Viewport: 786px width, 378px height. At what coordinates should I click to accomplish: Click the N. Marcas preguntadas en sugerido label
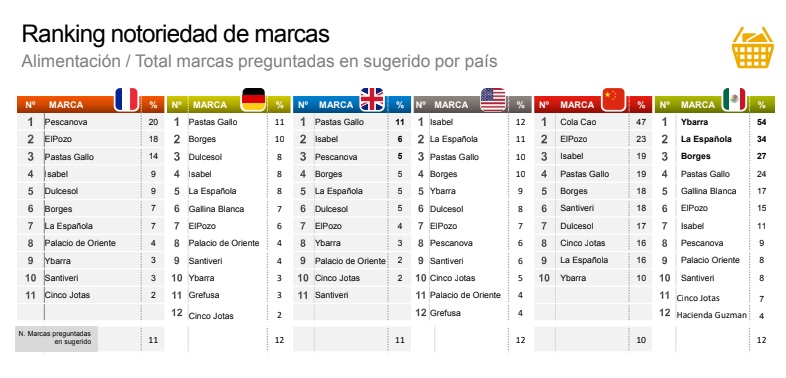[x=56, y=337]
